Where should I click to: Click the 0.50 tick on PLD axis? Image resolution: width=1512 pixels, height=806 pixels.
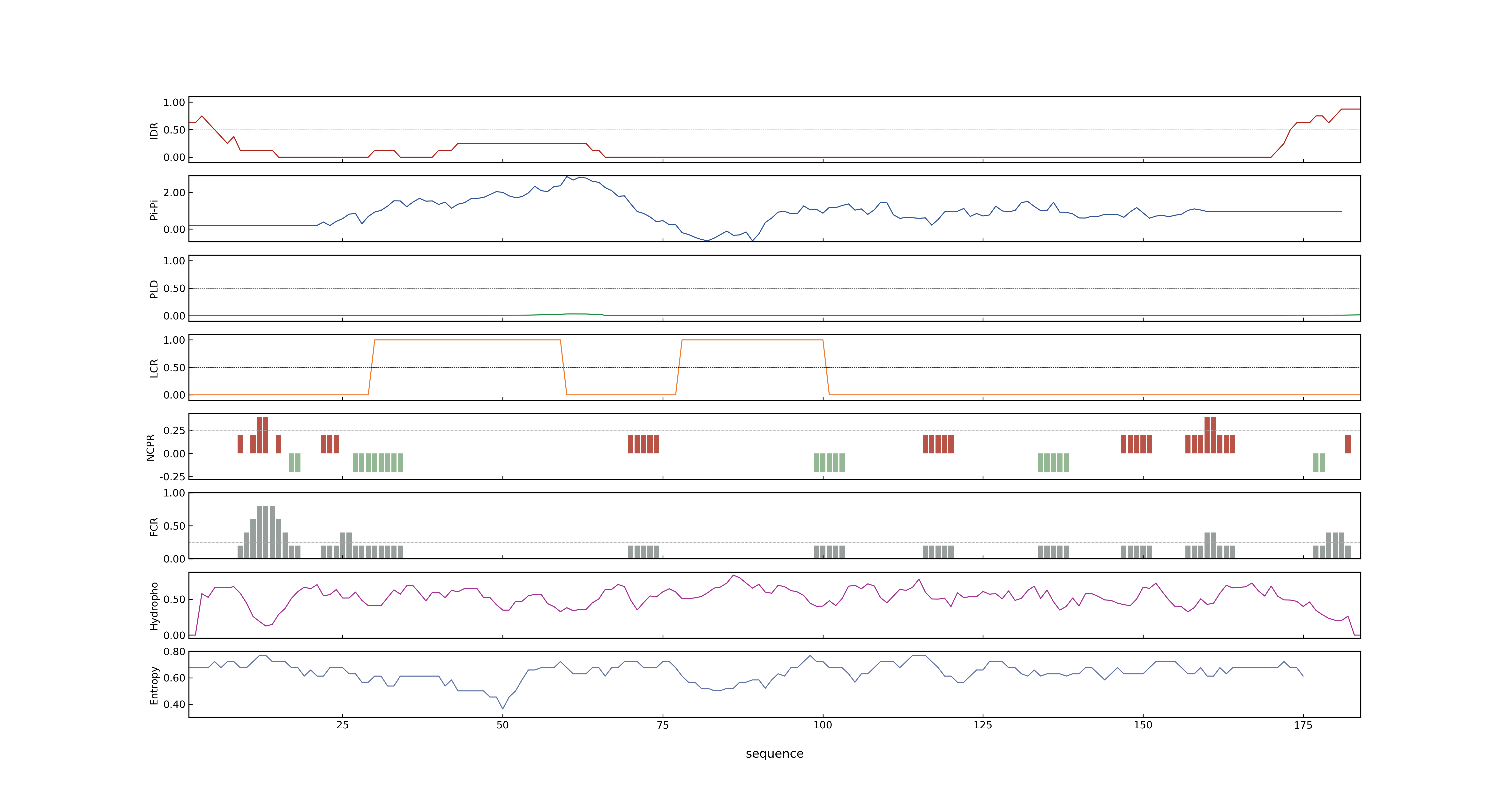(x=174, y=288)
